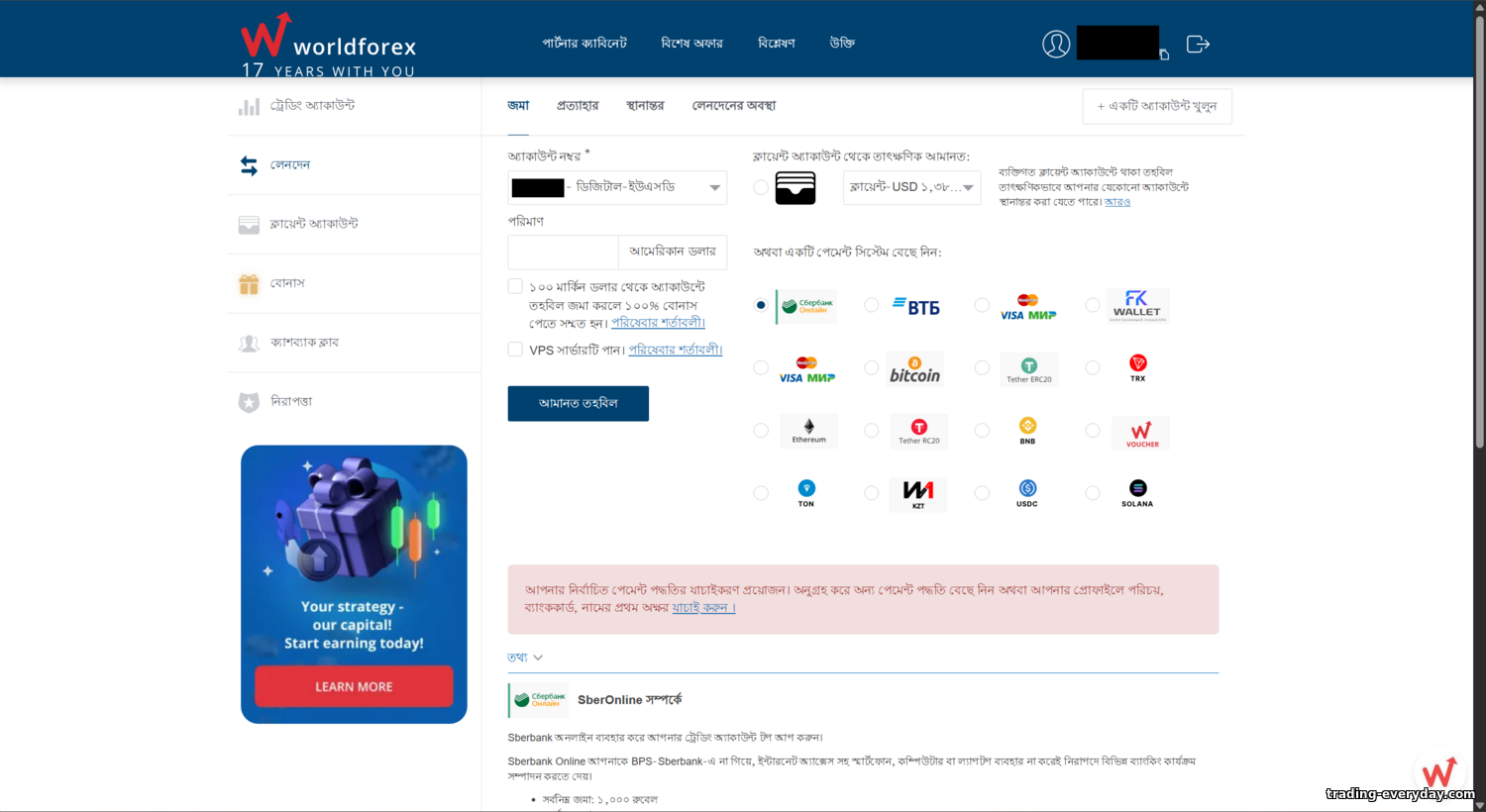Click the worldforex logo
The image size is (1486, 812).
[329, 45]
